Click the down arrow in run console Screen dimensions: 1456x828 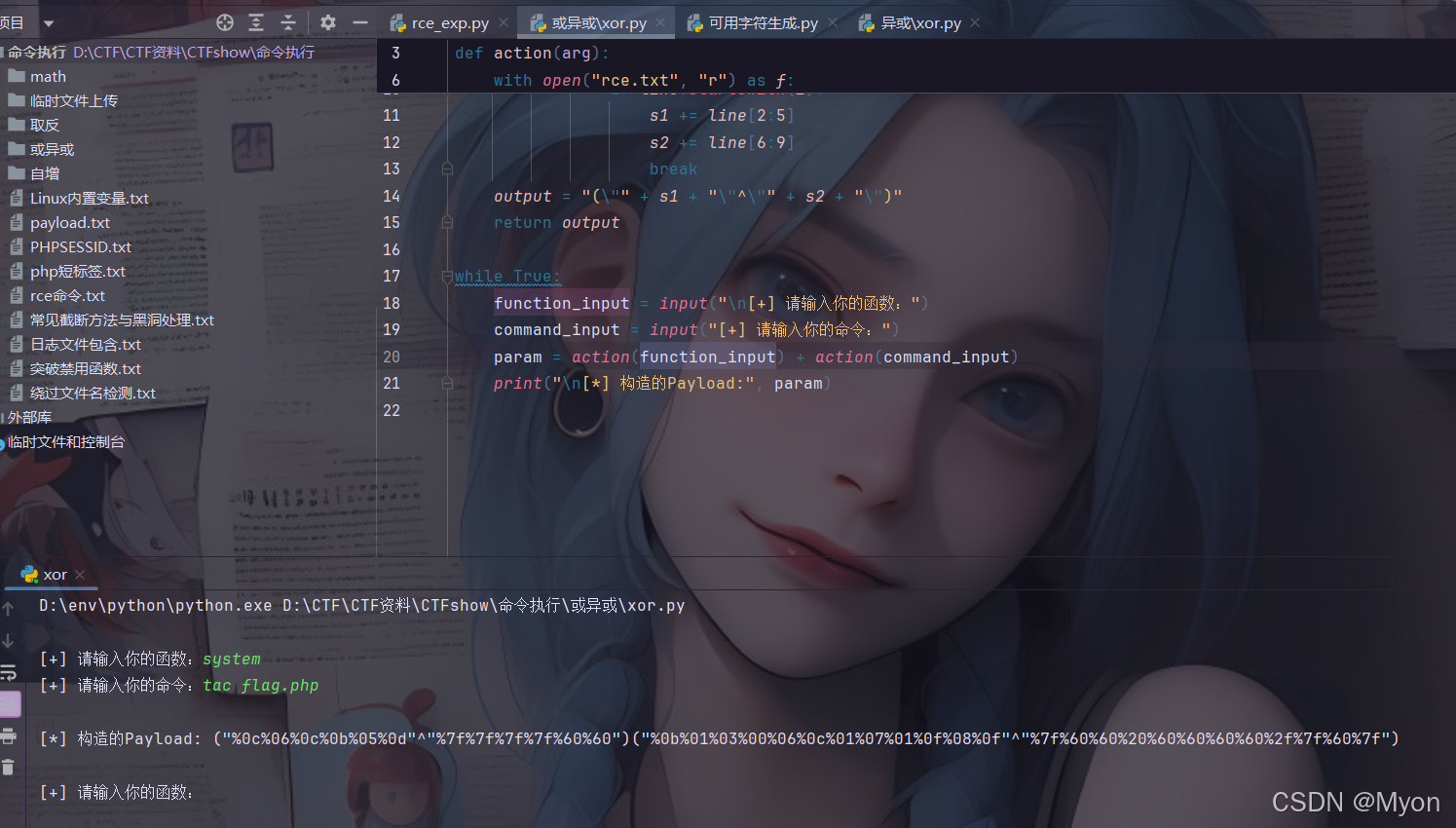[x=8, y=640]
